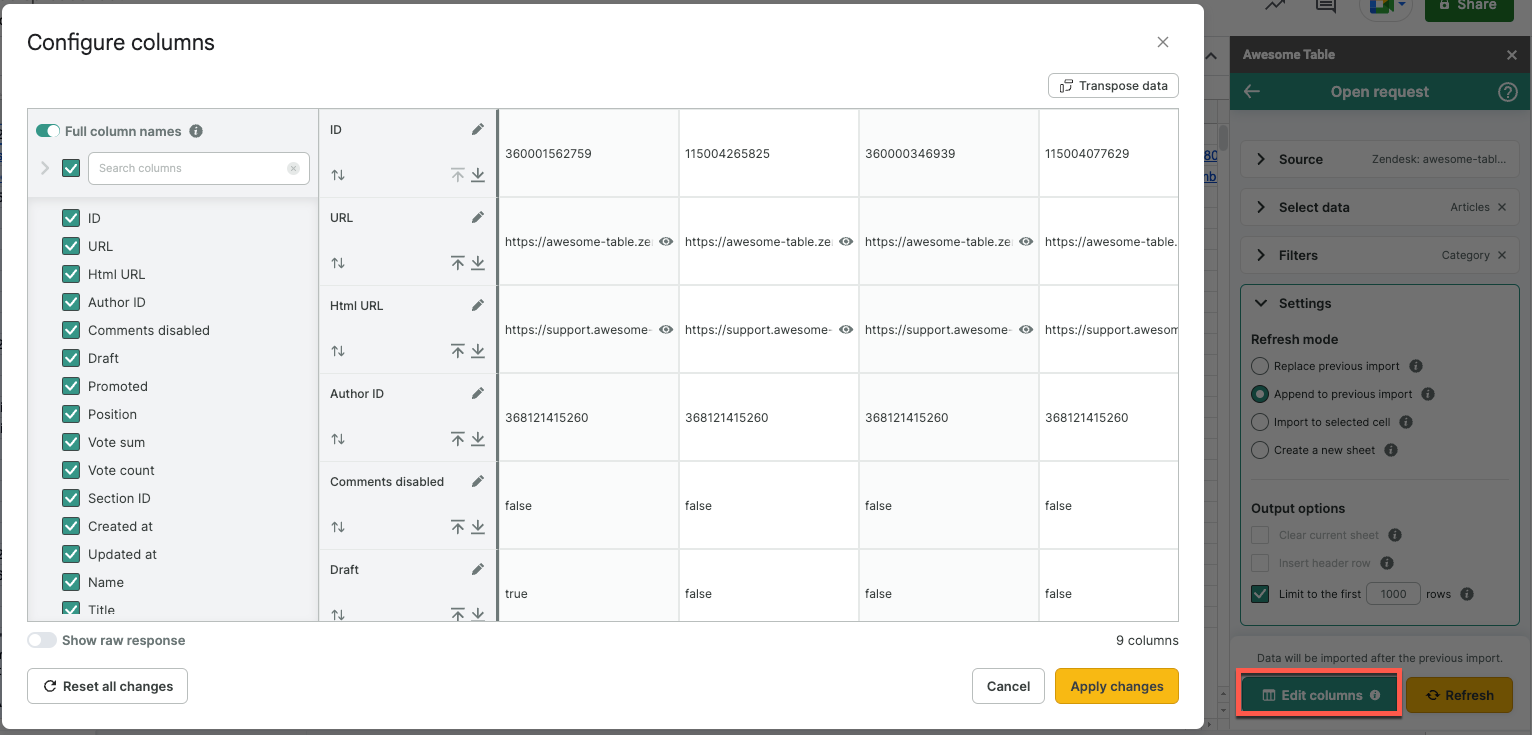Image resolution: width=1532 pixels, height=735 pixels.
Task: Move the URL column to the bottom
Action: (x=478, y=263)
